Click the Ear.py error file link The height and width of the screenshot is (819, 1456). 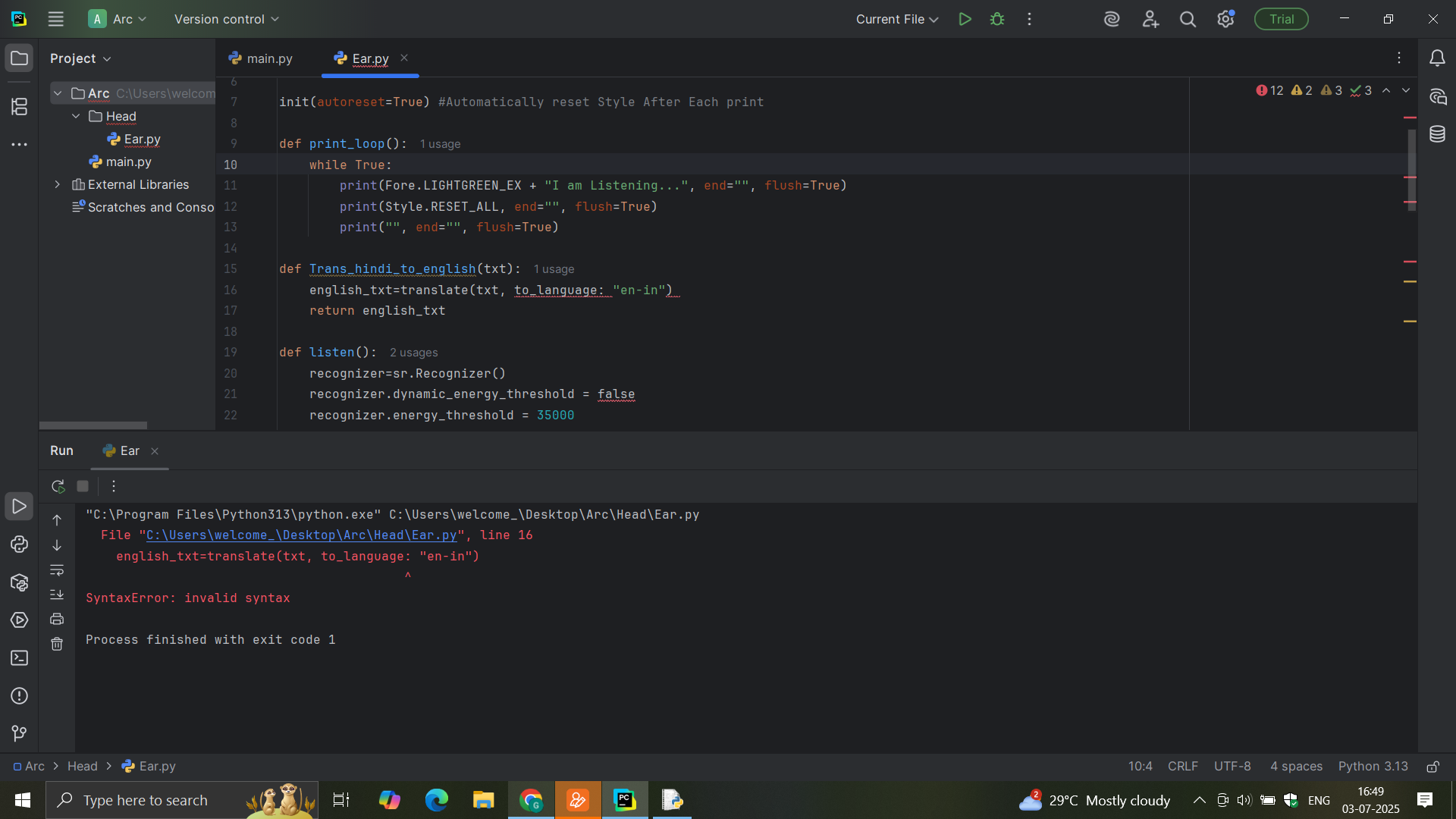[301, 535]
